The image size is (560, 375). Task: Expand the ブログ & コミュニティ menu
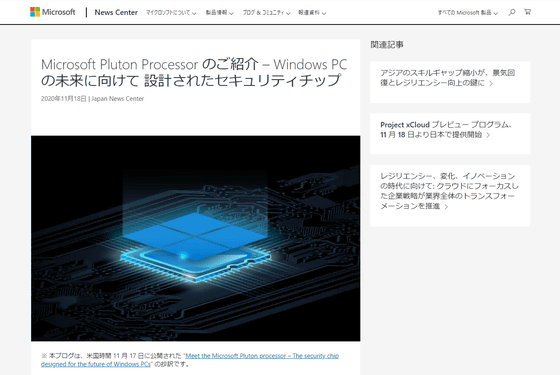pos(266,13)
